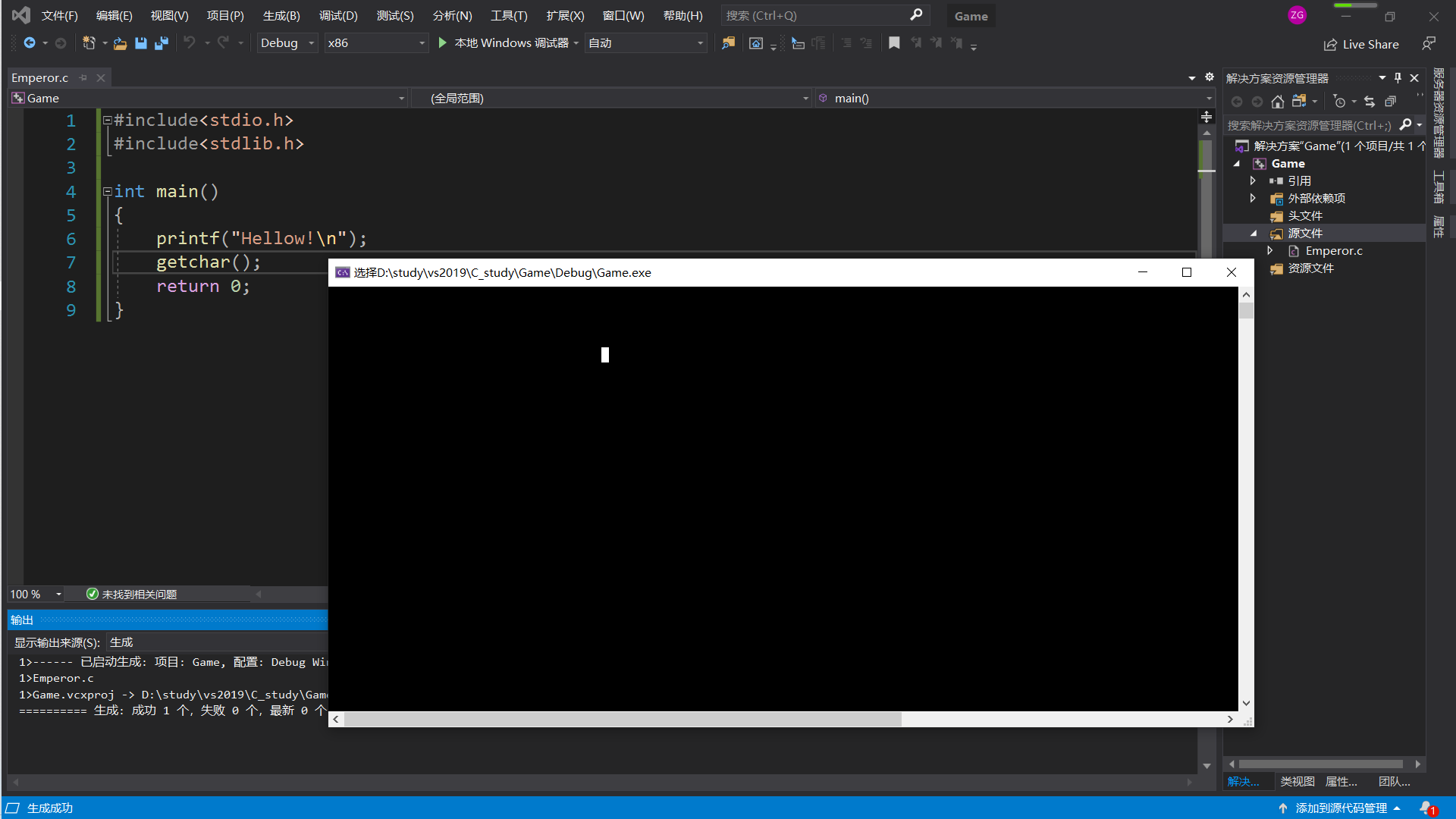Screen dimensions: 1456x819
Task: Click the Open File folder icon
Action: [120, 43]
